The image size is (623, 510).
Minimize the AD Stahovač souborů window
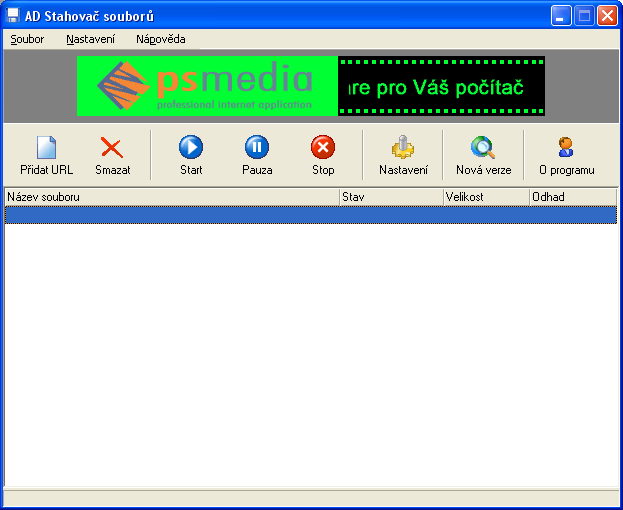[561, 16]
